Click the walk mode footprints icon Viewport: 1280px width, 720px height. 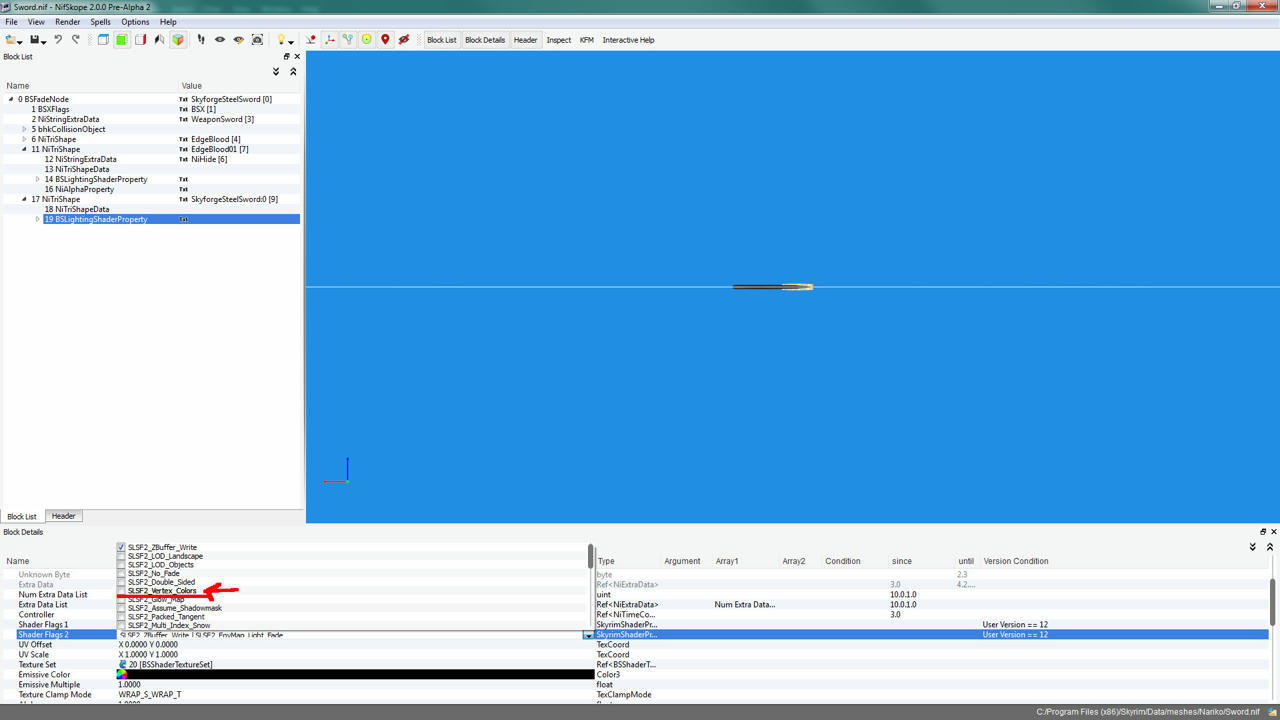point(201,40)
